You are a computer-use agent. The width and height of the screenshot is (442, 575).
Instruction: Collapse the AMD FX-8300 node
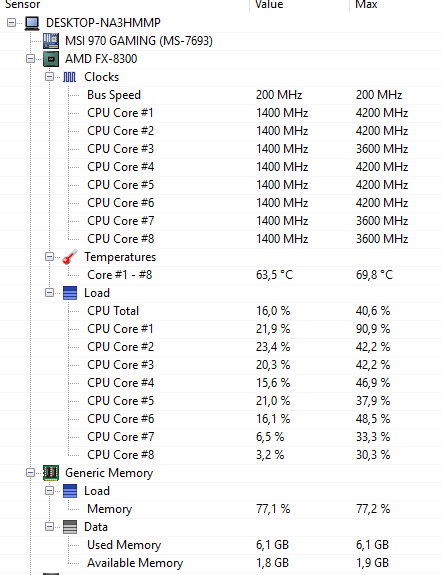click(x=30, y=59)
